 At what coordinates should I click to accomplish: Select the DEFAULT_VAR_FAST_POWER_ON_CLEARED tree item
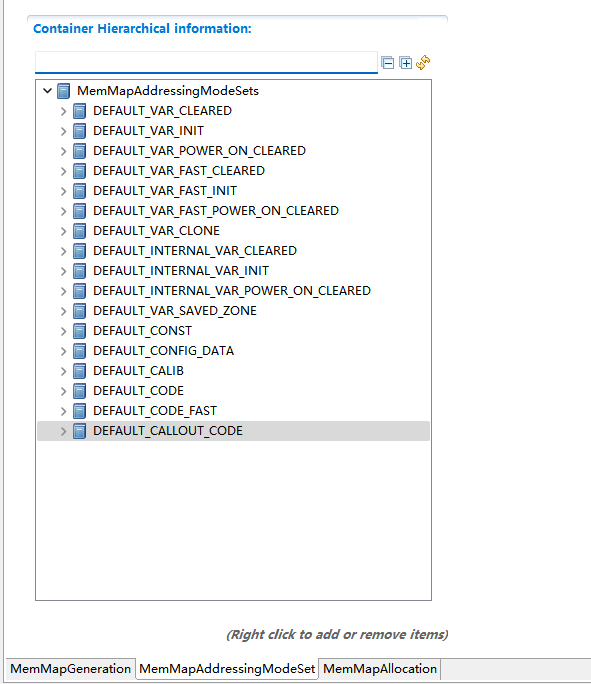point(216,211)
